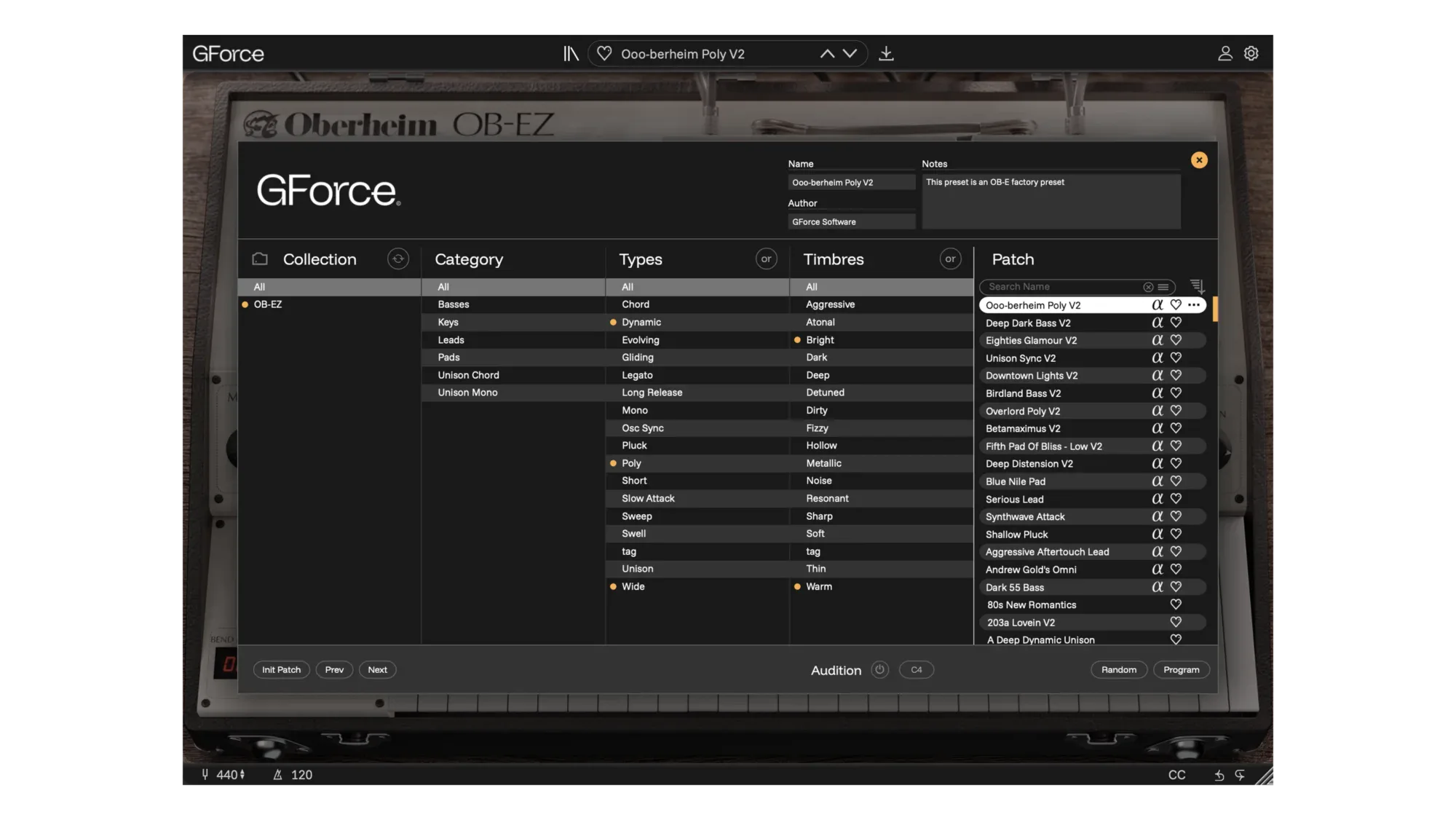Clear the Search Name field
This screenshot has height=820, width=1456.
pyautogui.click(x=1148, y=287)
